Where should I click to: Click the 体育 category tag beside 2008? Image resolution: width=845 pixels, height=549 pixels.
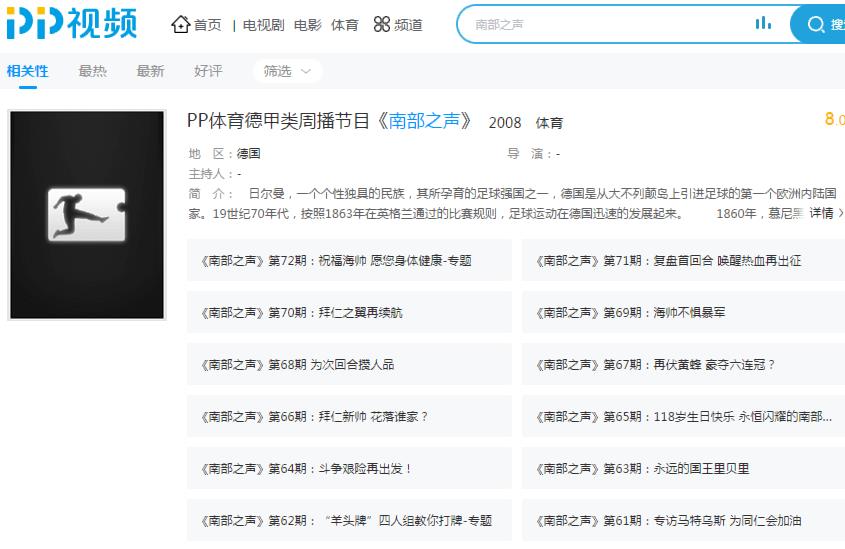coord(549,123)
